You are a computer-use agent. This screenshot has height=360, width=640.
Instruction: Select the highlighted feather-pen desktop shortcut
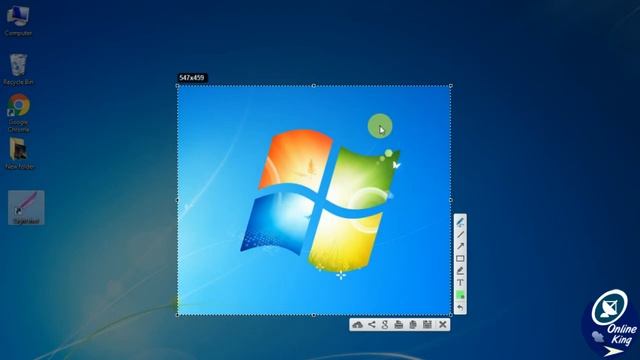pos(26,207)
